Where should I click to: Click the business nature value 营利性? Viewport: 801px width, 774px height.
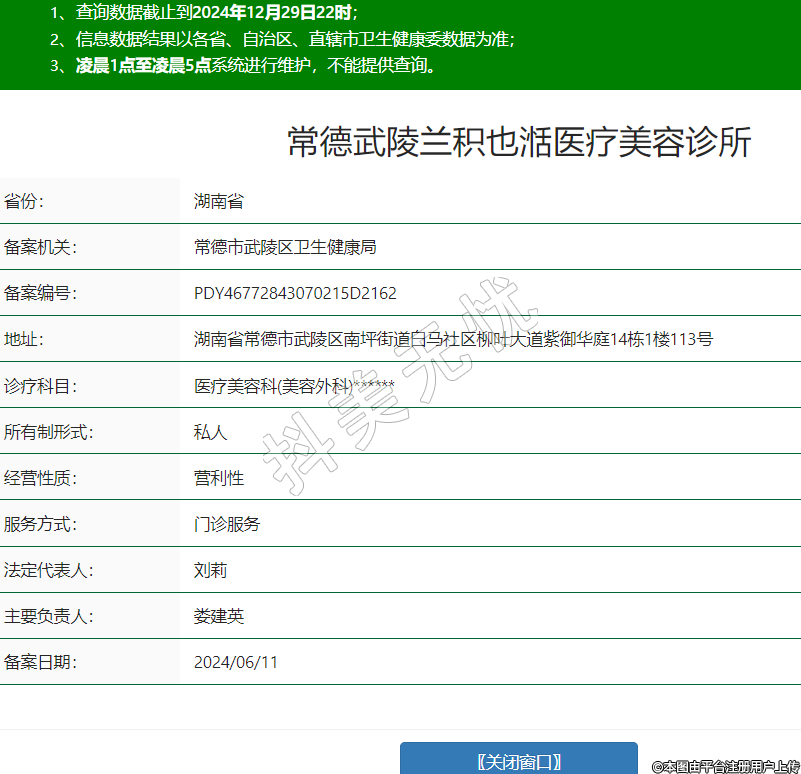click(218, 478)
